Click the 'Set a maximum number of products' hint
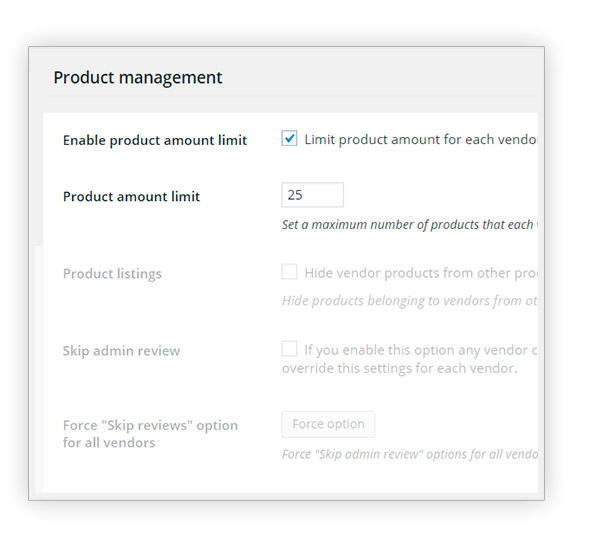Image resolution: width=600 pixels, height=546 pixels. click(x=410, y=224)
